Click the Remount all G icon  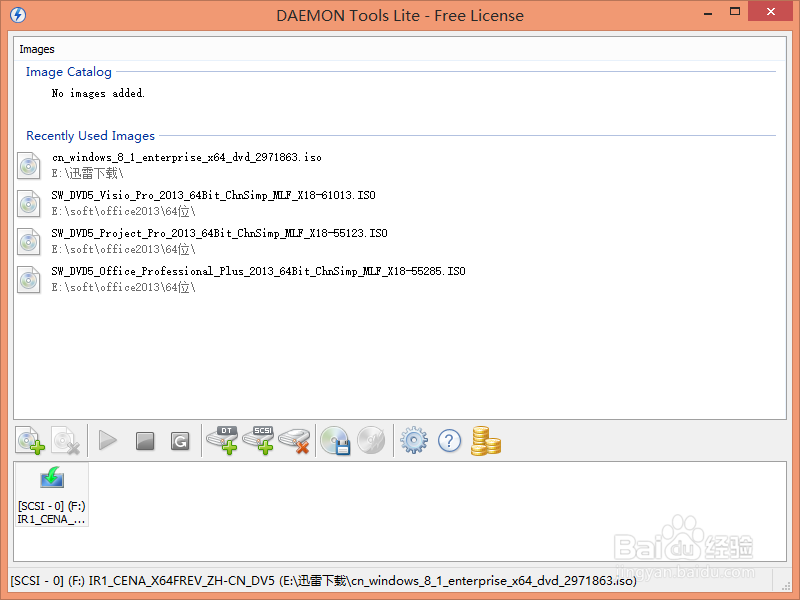180,441
